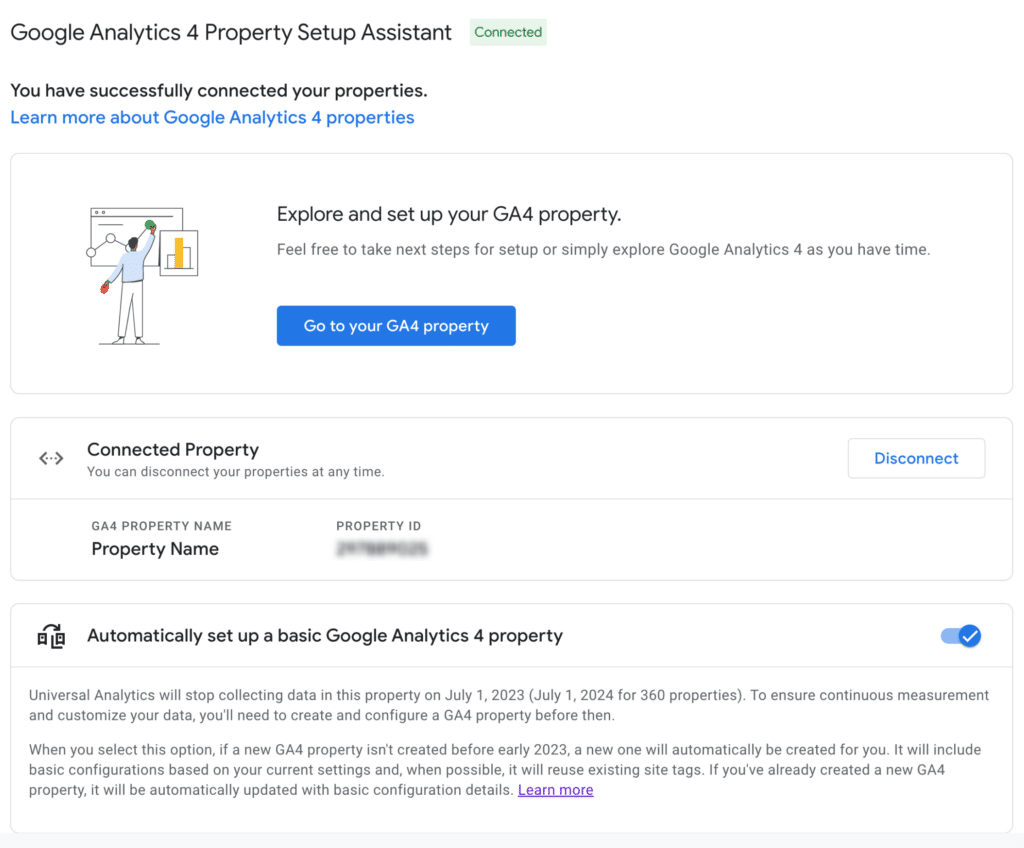
Task: Open 'Learn more about Google Analytics 4 properties'
Action: coord(212,117)
